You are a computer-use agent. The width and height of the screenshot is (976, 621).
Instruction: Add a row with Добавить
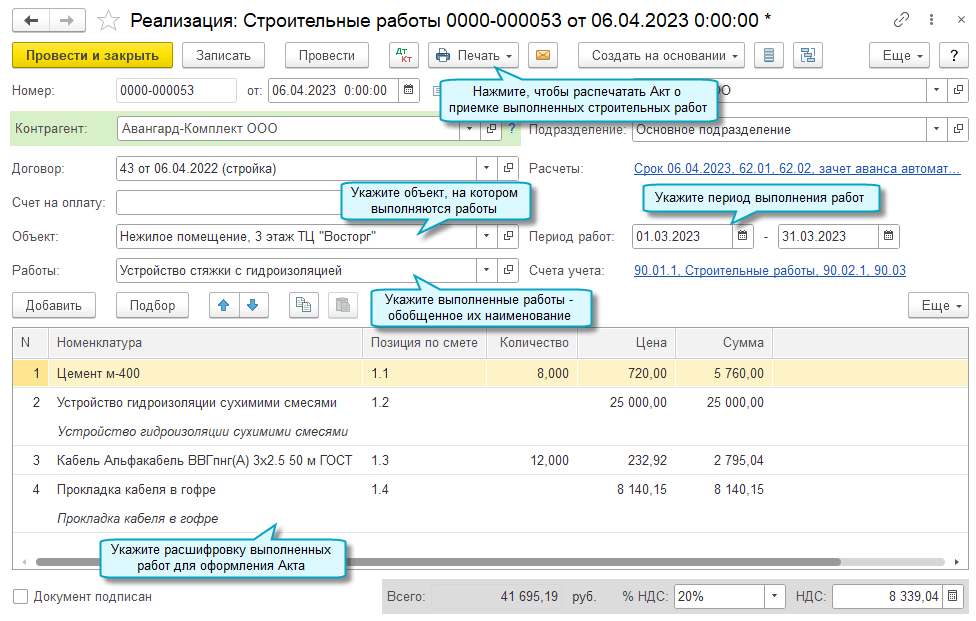54,306
